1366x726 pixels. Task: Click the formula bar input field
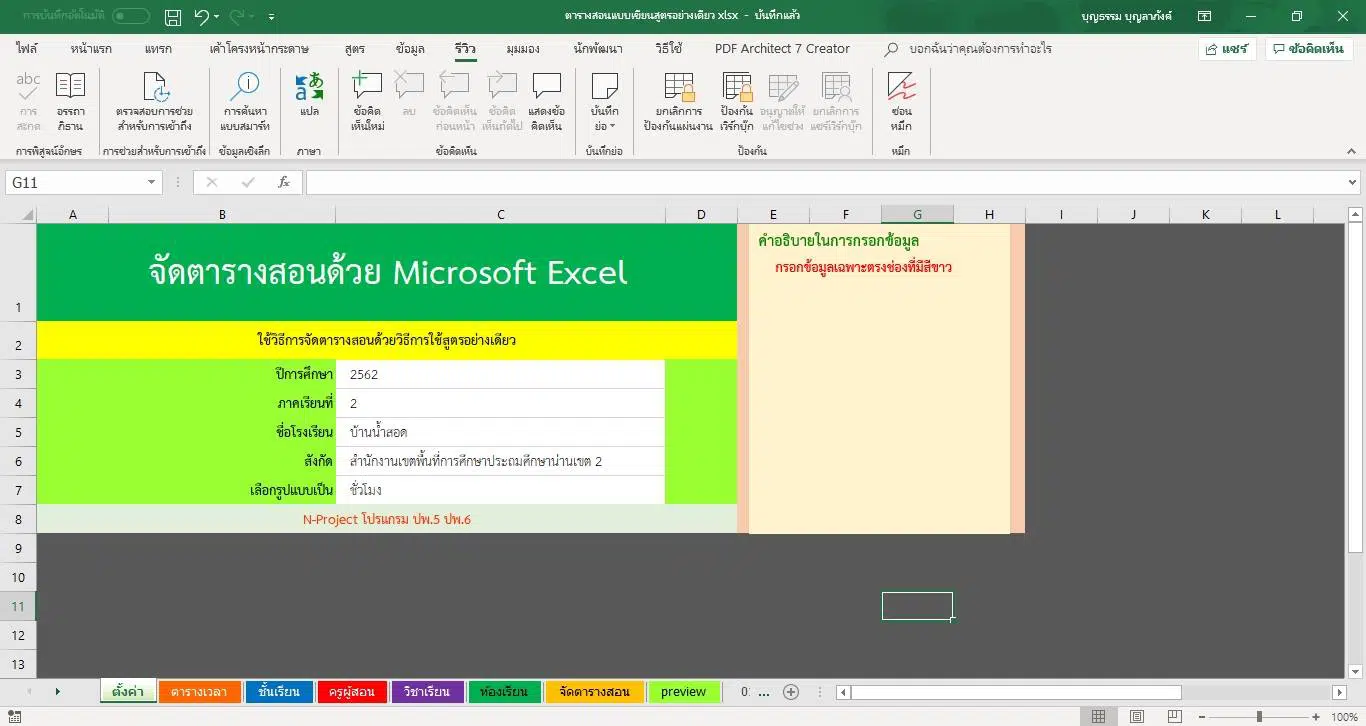click(x=825, y=182)
